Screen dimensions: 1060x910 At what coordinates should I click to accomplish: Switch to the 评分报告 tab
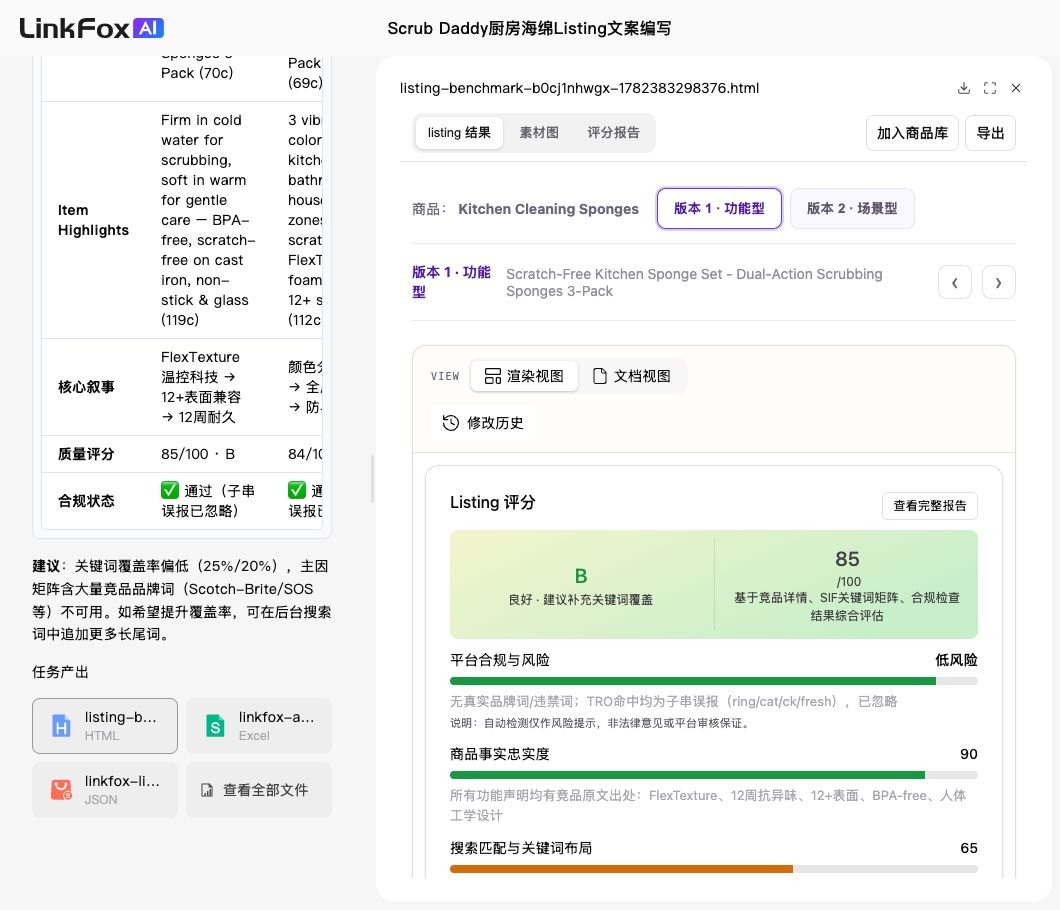pos(613,133)
